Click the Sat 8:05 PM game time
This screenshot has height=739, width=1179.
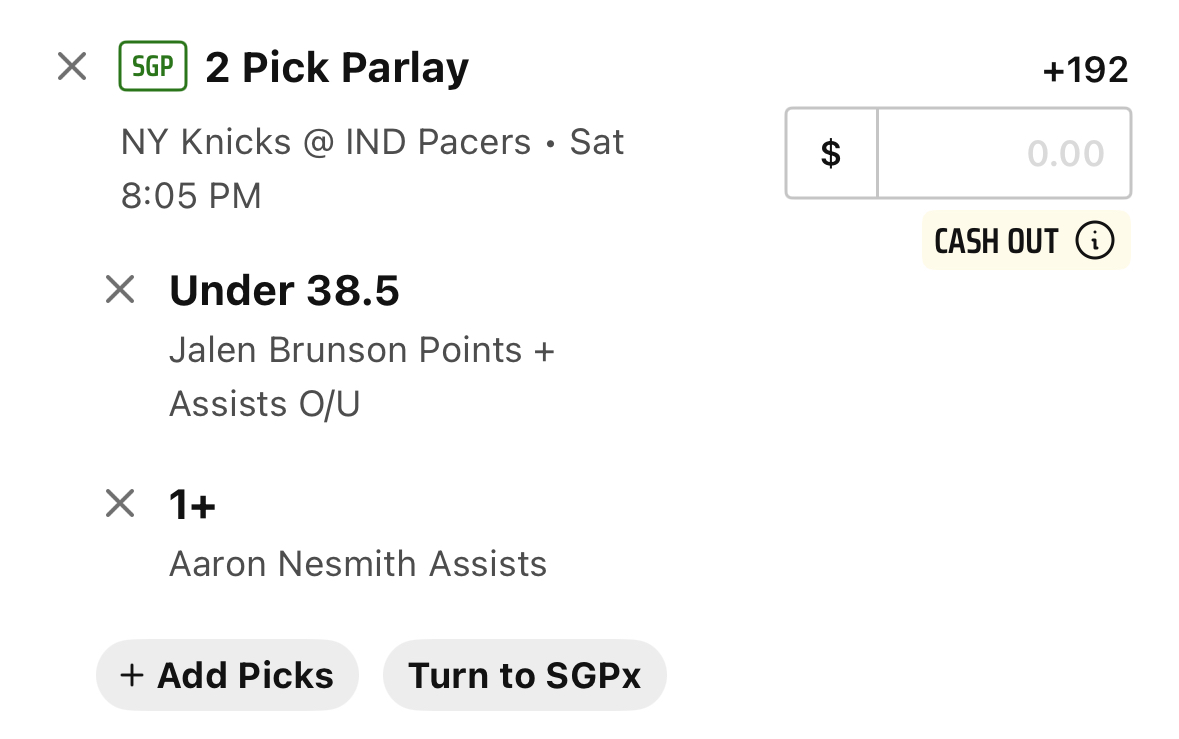(372, 168)
